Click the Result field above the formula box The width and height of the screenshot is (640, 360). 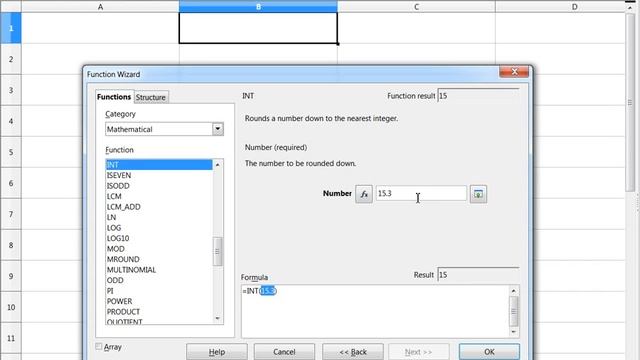coord(478,275)
